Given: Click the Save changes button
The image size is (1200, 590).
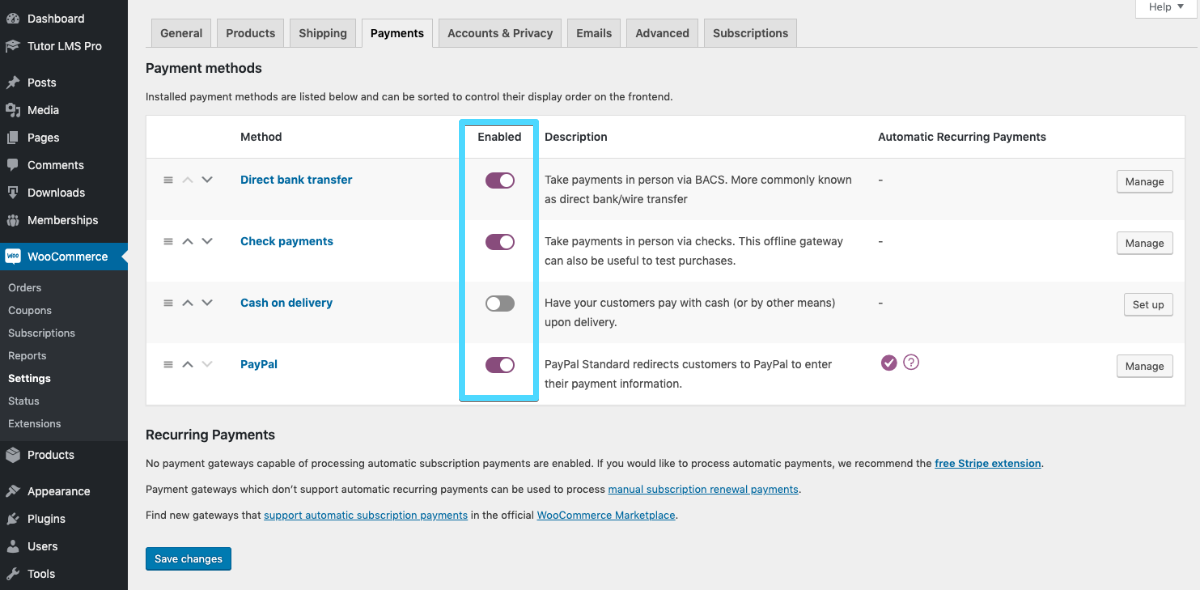Looking at the screenshot, I should (188, 559).
